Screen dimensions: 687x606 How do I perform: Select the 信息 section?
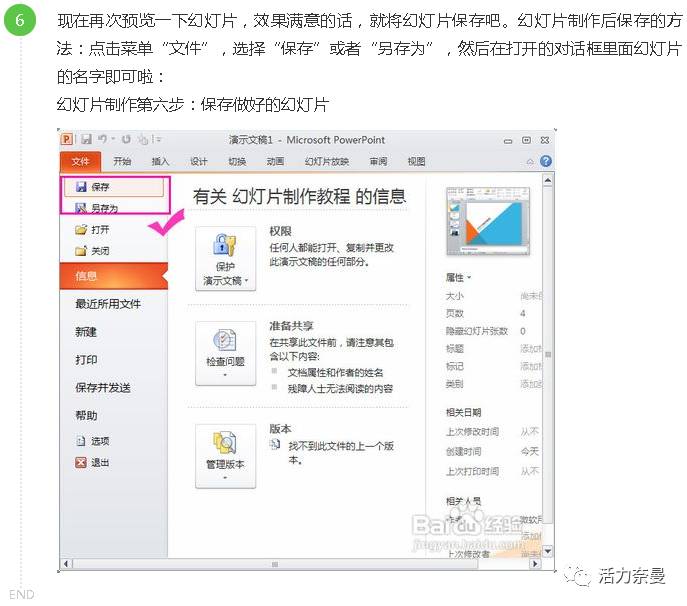click(113, 276)
